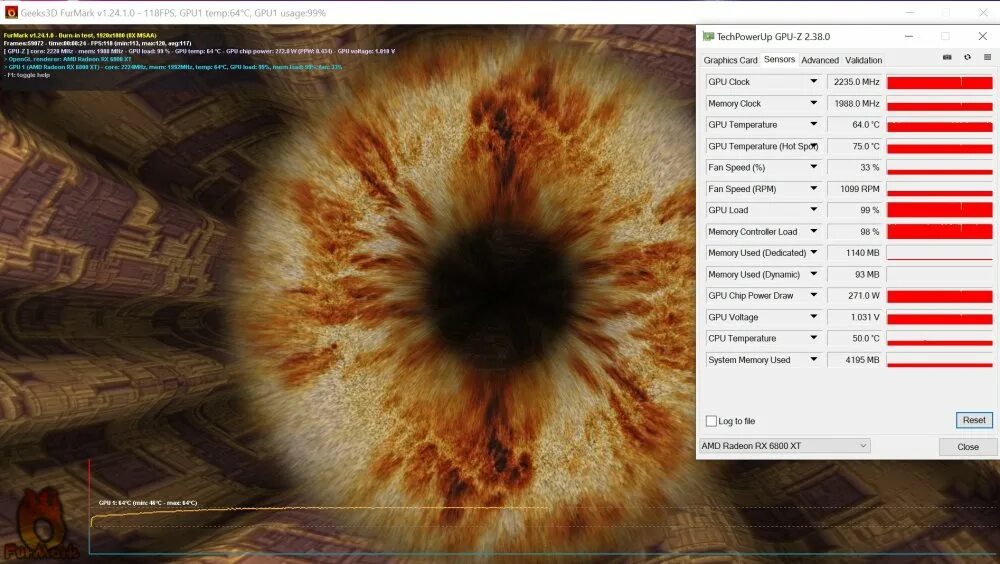
Task: Switch to the Graphics Card tab
Action: (730, 60)
